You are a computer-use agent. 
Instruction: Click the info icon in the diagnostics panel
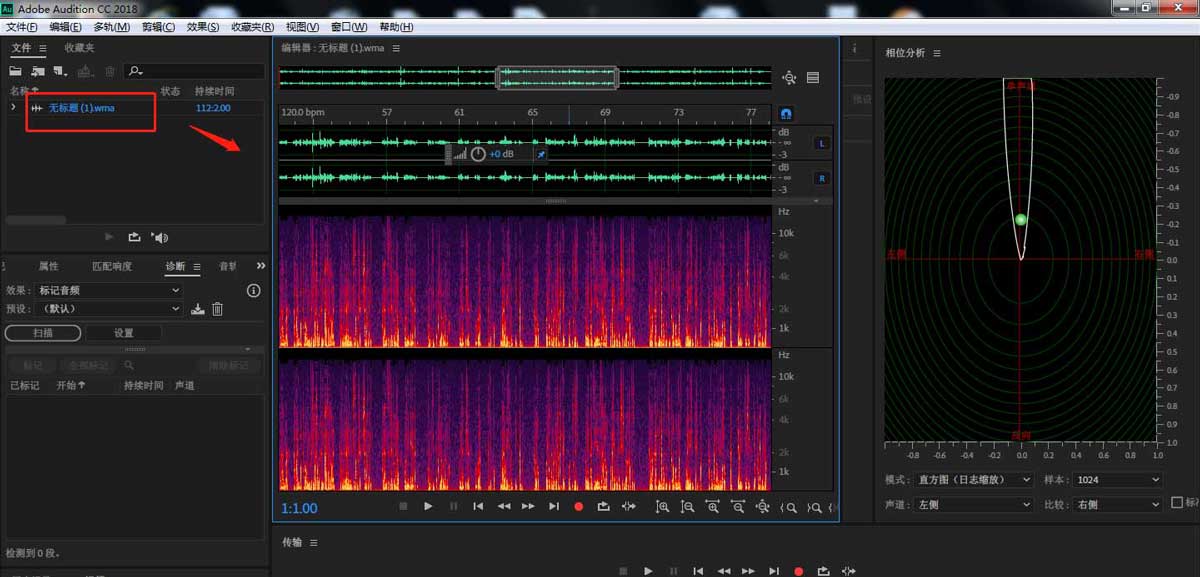(x=253, y=291)
